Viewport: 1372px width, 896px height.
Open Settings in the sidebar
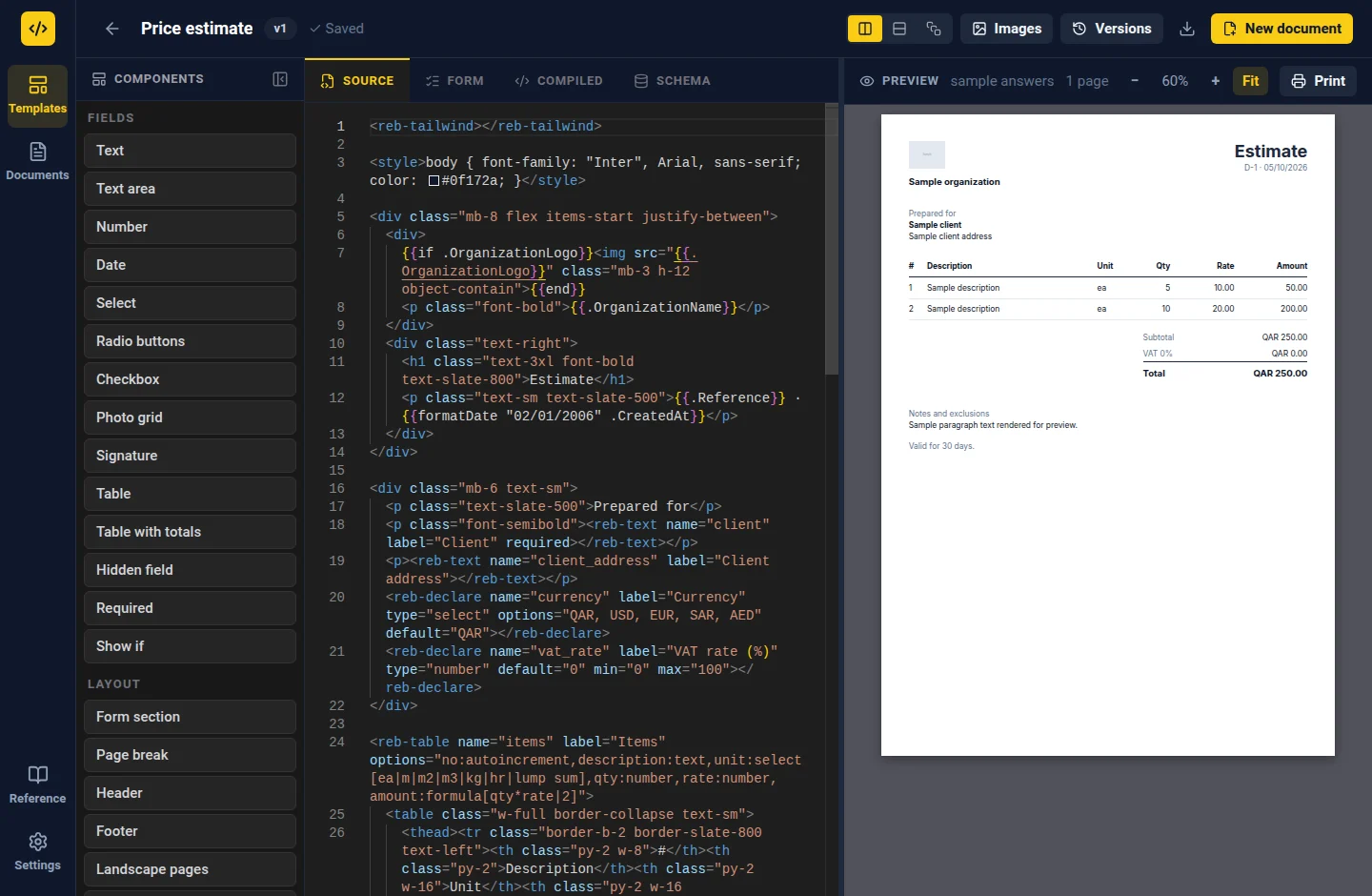pos(38,852)
